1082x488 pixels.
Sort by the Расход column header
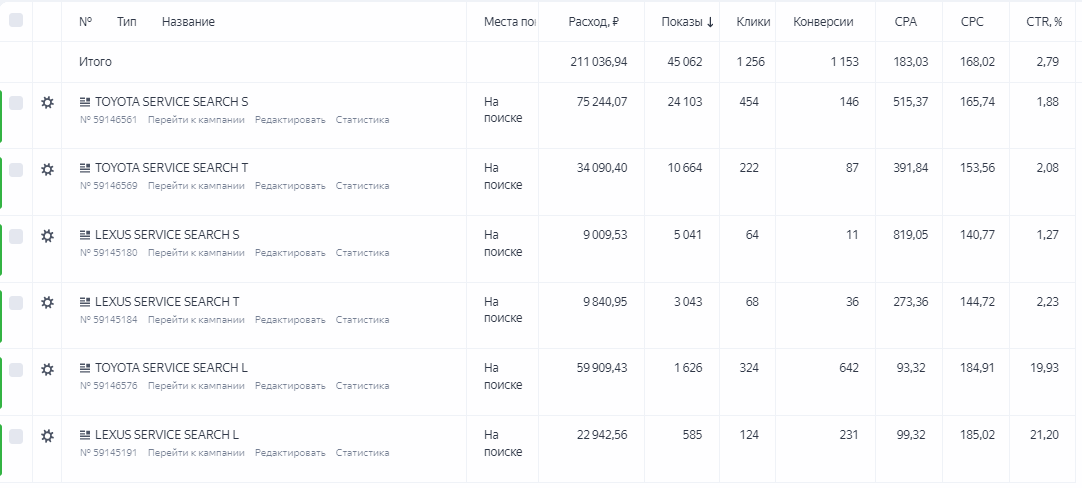594,22
